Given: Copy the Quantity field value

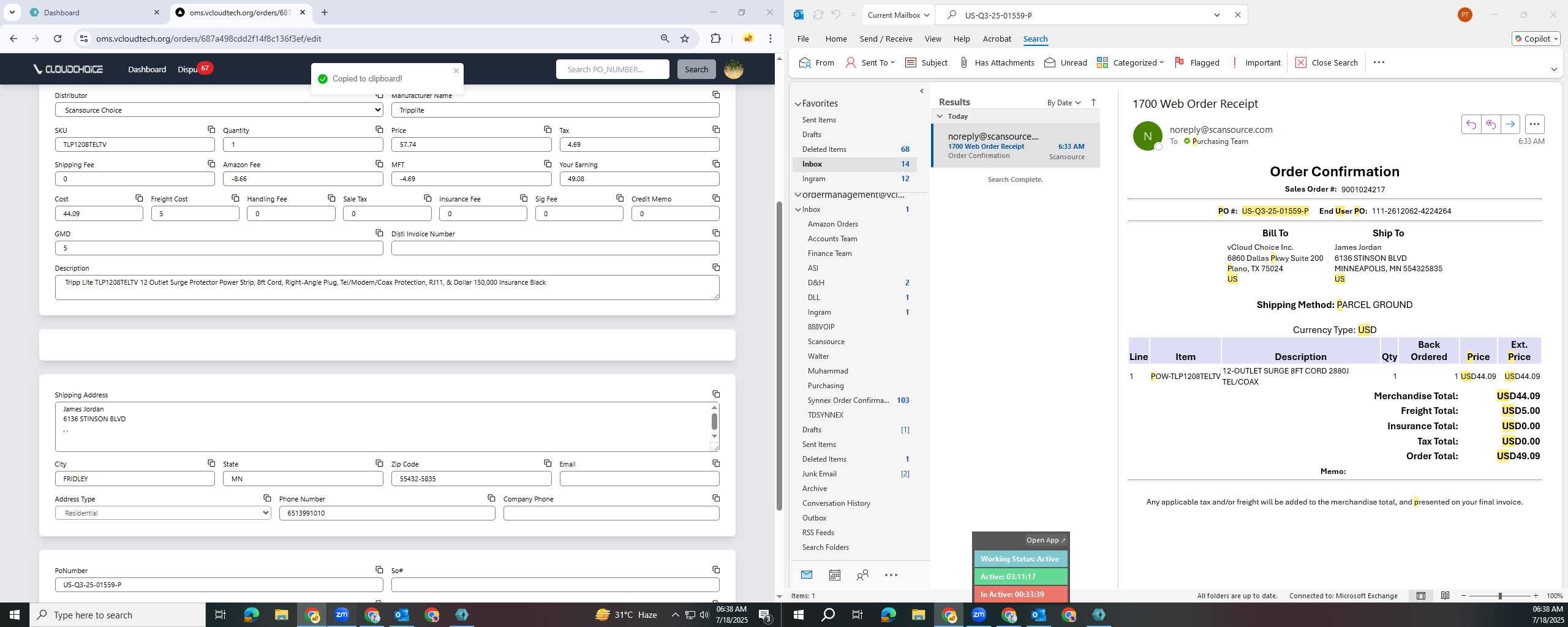Looking at the screenshot, I should 379,129.
